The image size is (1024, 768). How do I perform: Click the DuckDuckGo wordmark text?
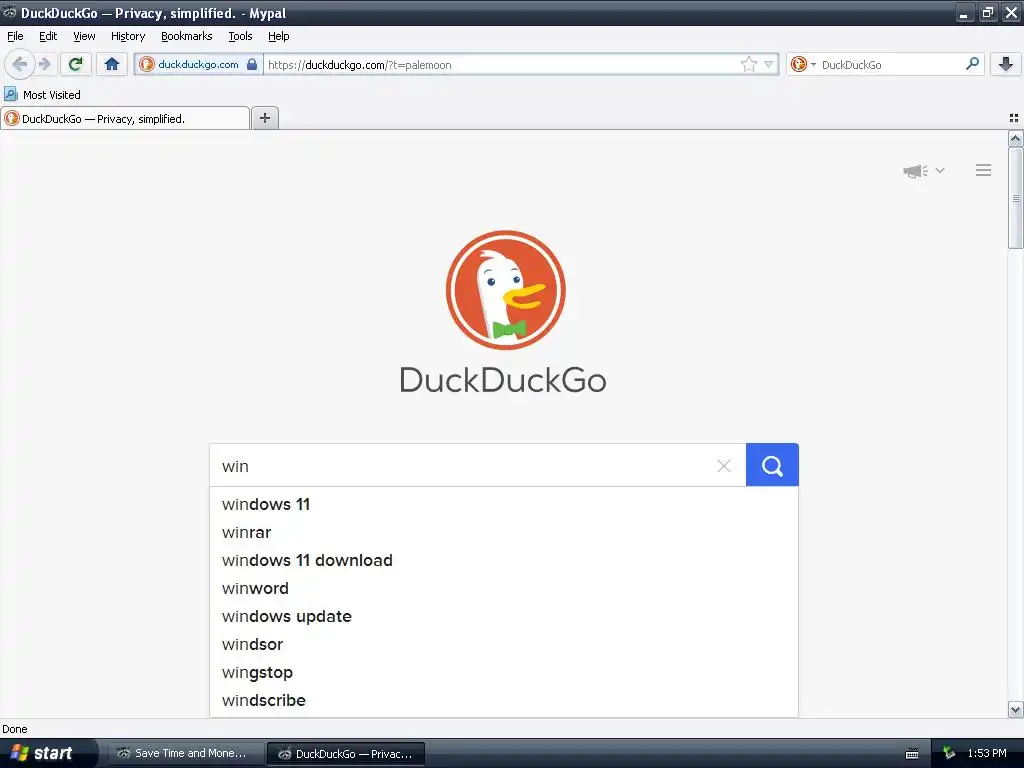coord(503,380)
